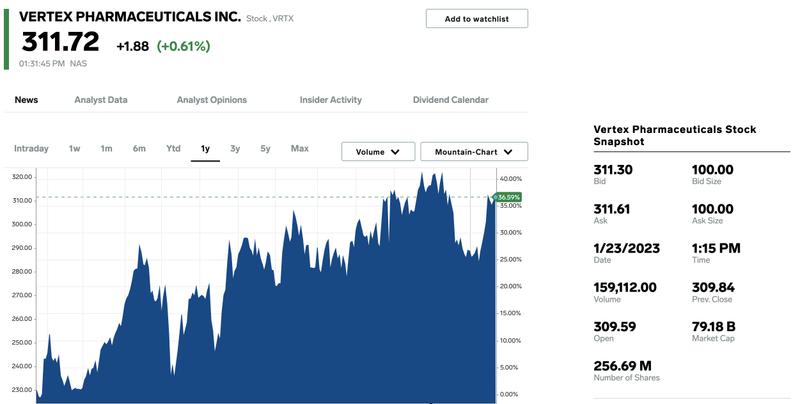Go to the Insider Activity tab
Viewport: 800px width, 404px height.
pyautogui.click(x=331, y=100)
